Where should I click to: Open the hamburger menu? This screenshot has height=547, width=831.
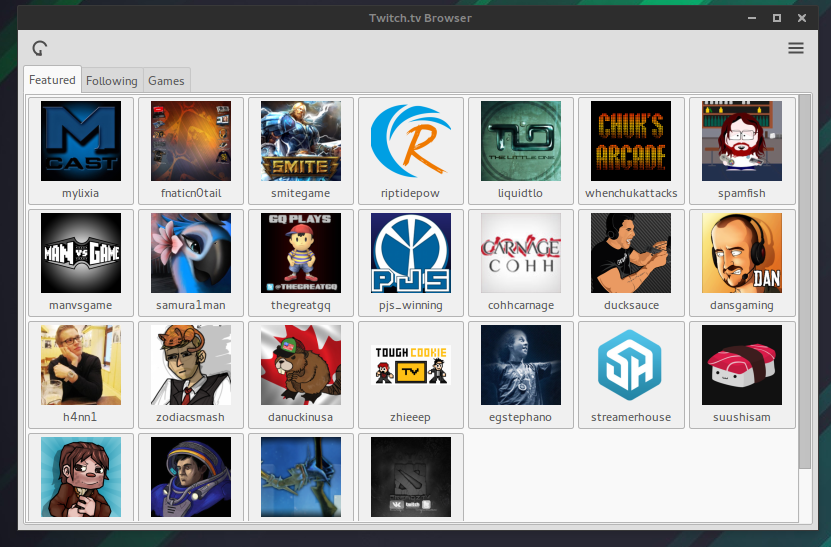point(795,48)
